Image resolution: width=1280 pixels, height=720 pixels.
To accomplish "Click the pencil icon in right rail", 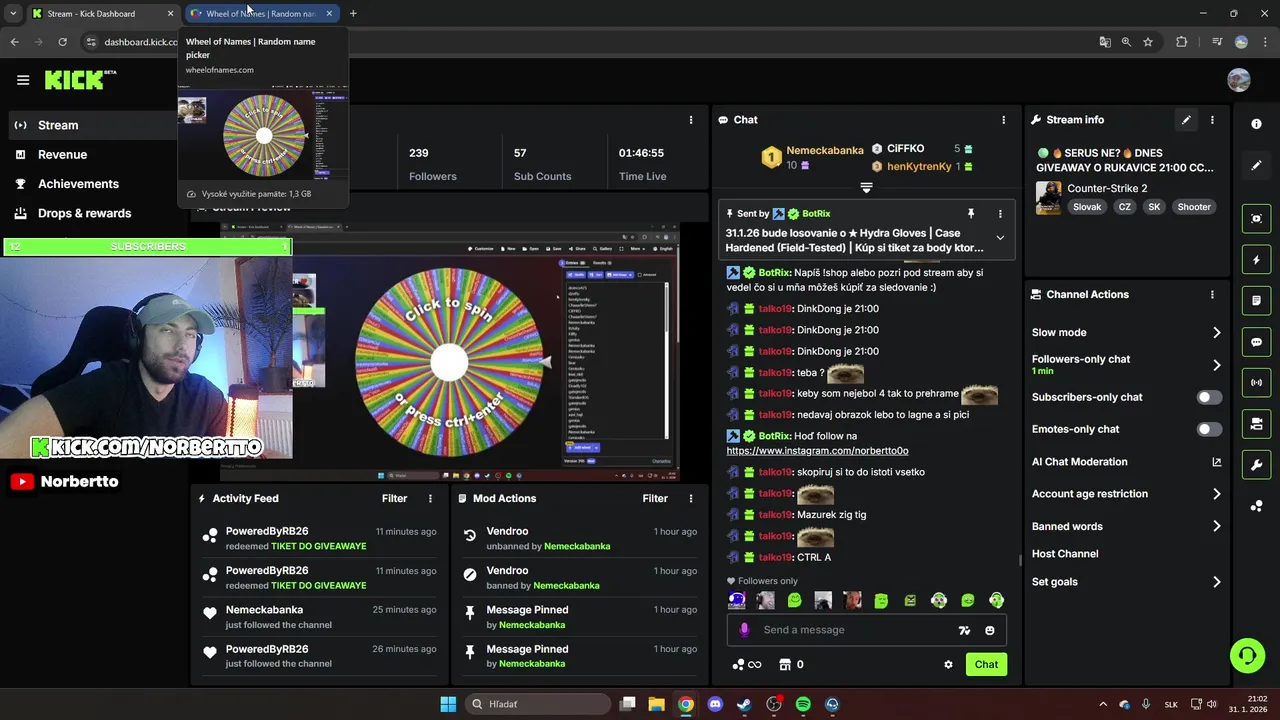I will 1256,166.
